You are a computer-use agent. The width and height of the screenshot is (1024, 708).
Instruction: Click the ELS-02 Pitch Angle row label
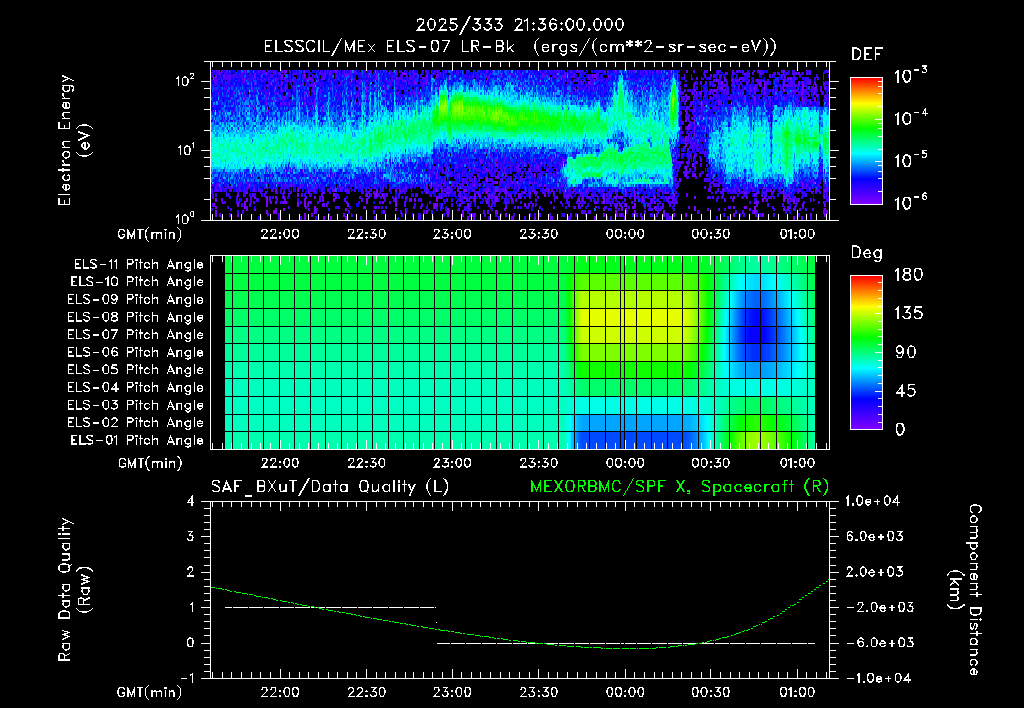[x=136, y=423]
